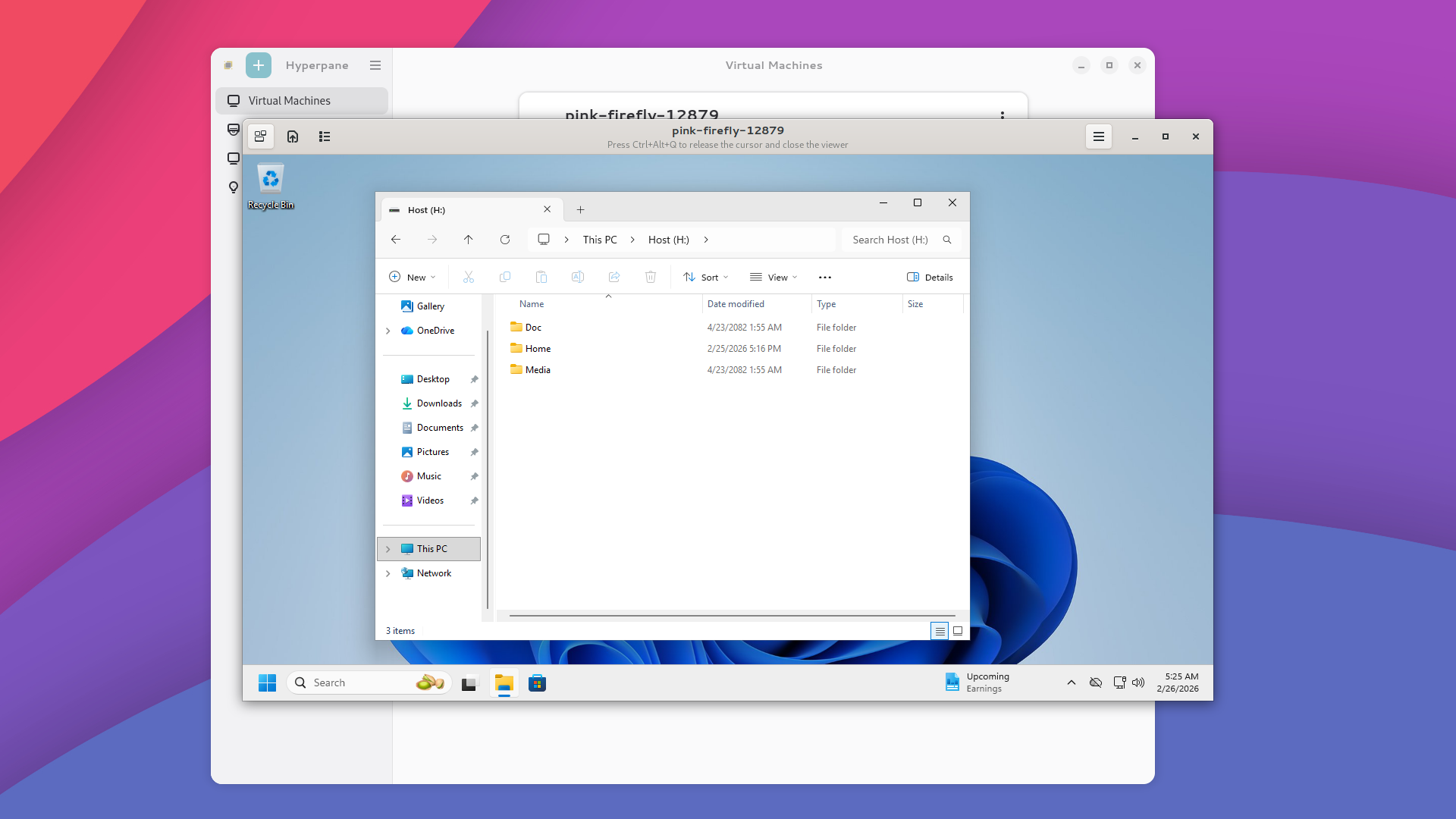Image resolution: width=1456 pixels, height=819 pixels.
Task: Open the Doc folder
Action: click(533, 328)
